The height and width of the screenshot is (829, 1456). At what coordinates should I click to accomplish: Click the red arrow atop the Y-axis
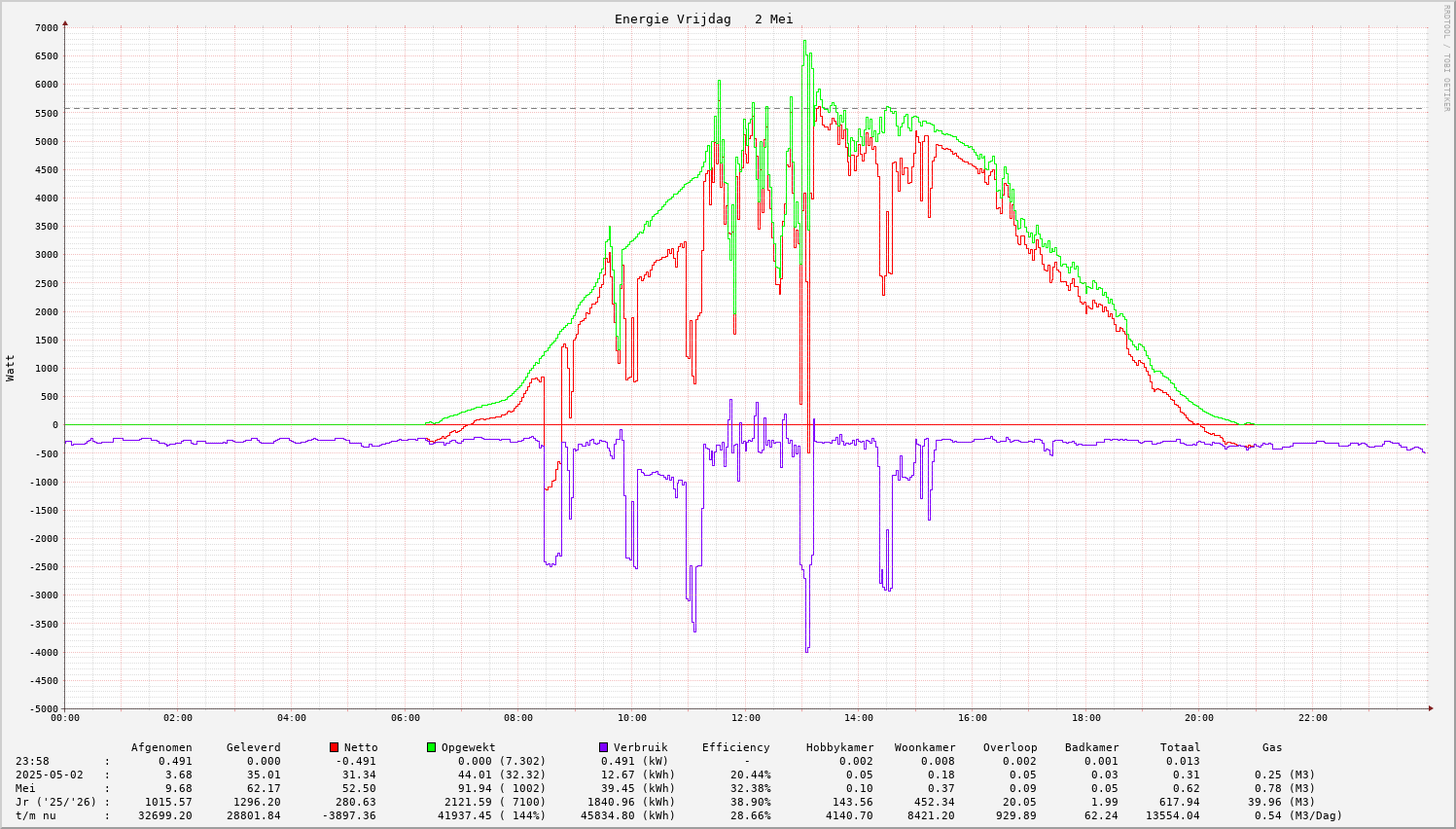tap(65, 22)
